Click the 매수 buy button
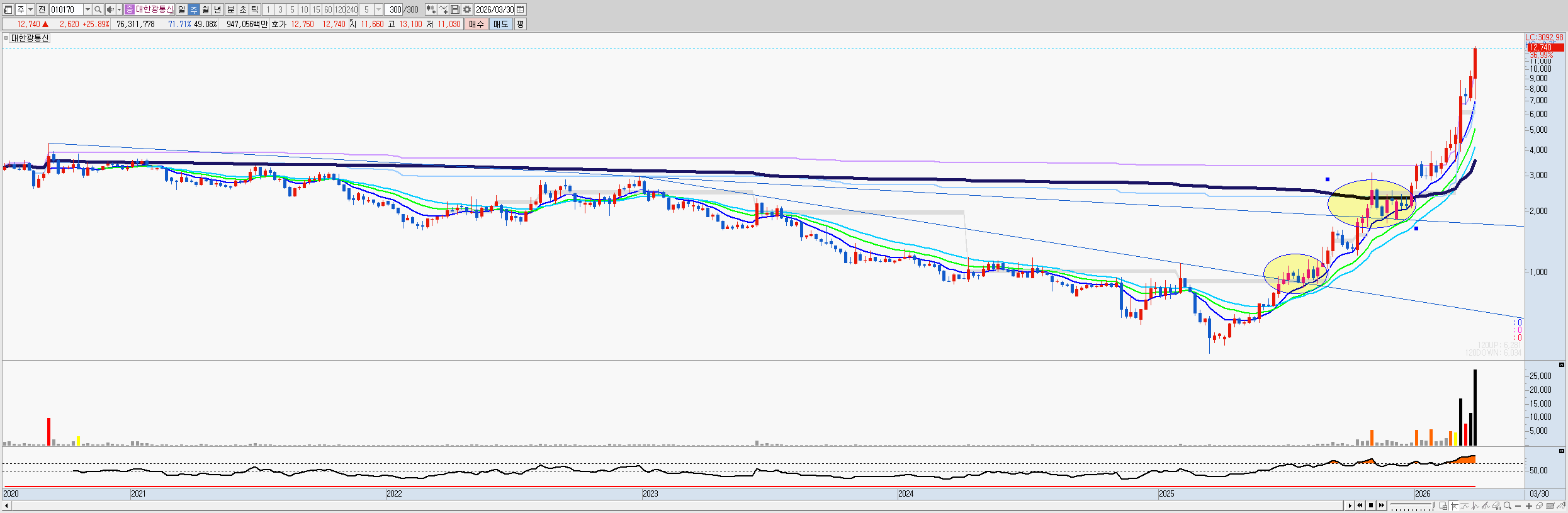This screenshot has height=513, width=1568. tap(477, 24)
